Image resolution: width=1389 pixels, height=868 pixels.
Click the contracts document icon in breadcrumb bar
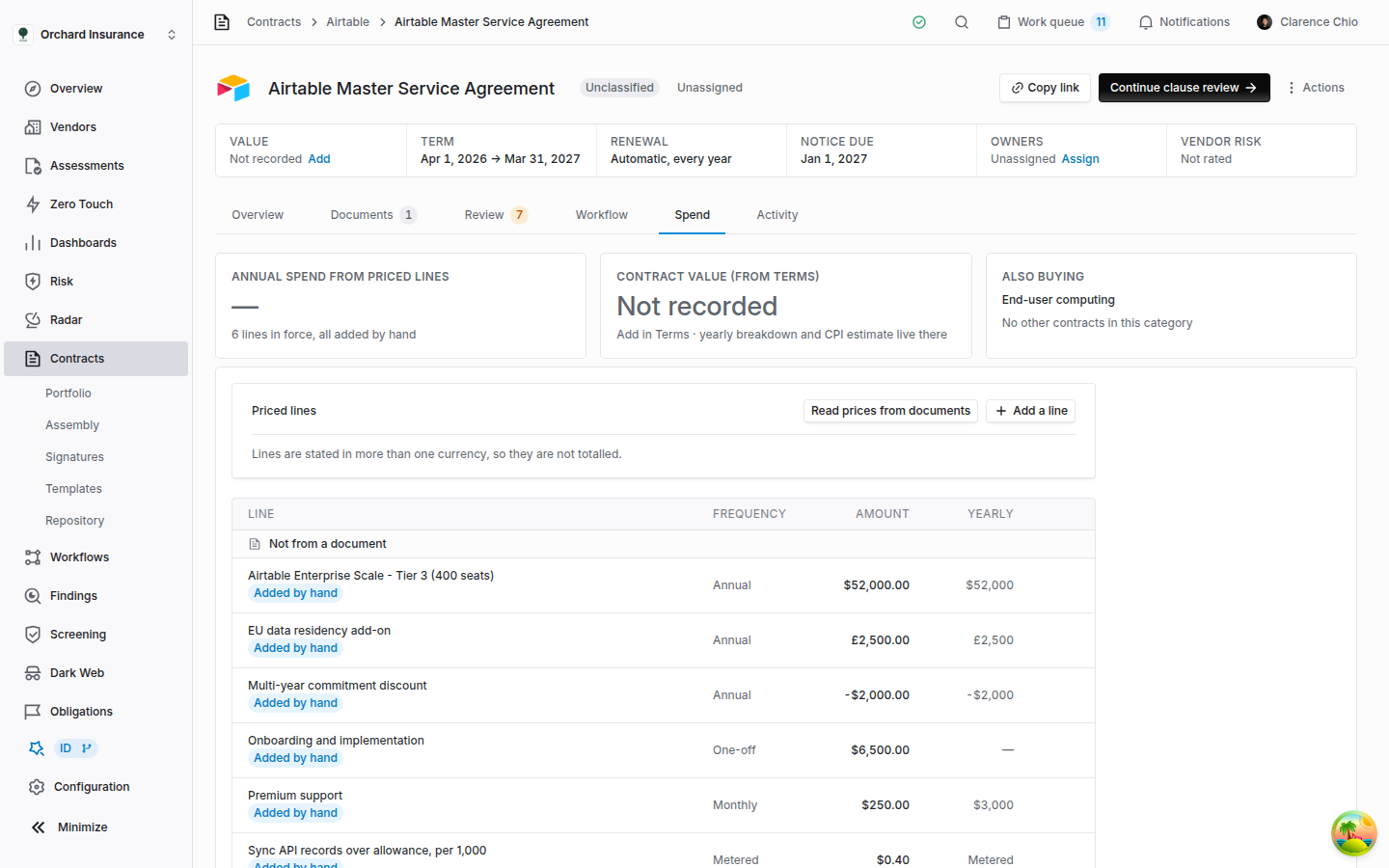pos(222,22)
